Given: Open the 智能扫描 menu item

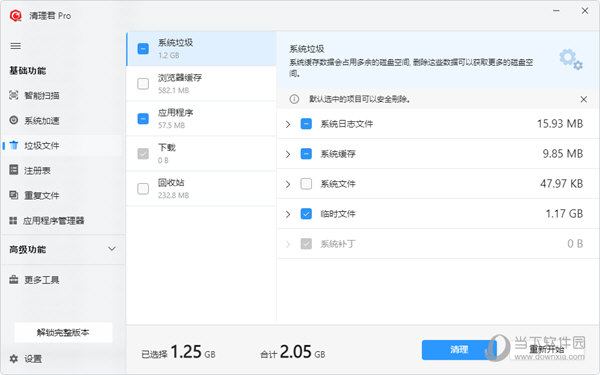Looking at the screenshot, I should (62, 95).
